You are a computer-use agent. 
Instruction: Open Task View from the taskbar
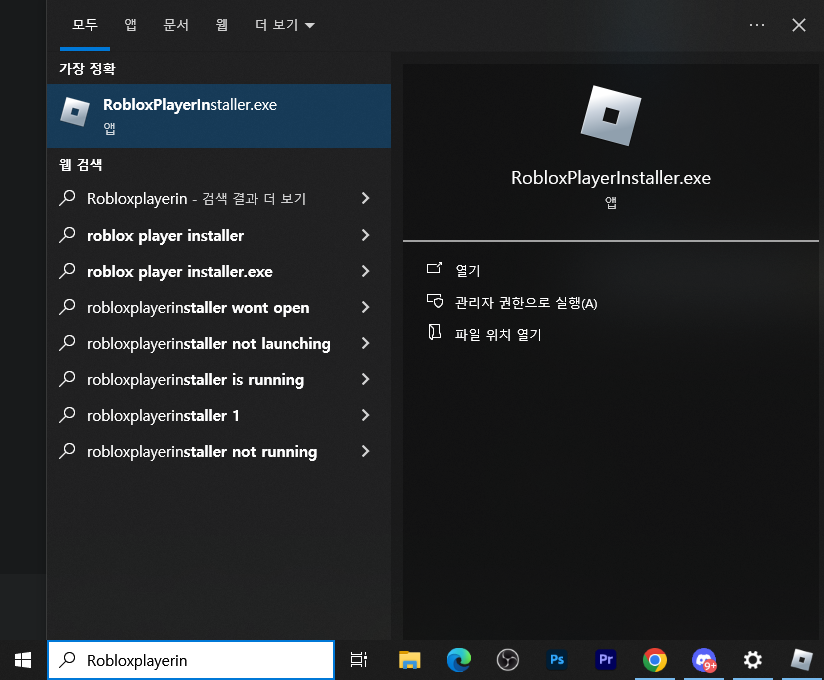pos(359,660)
